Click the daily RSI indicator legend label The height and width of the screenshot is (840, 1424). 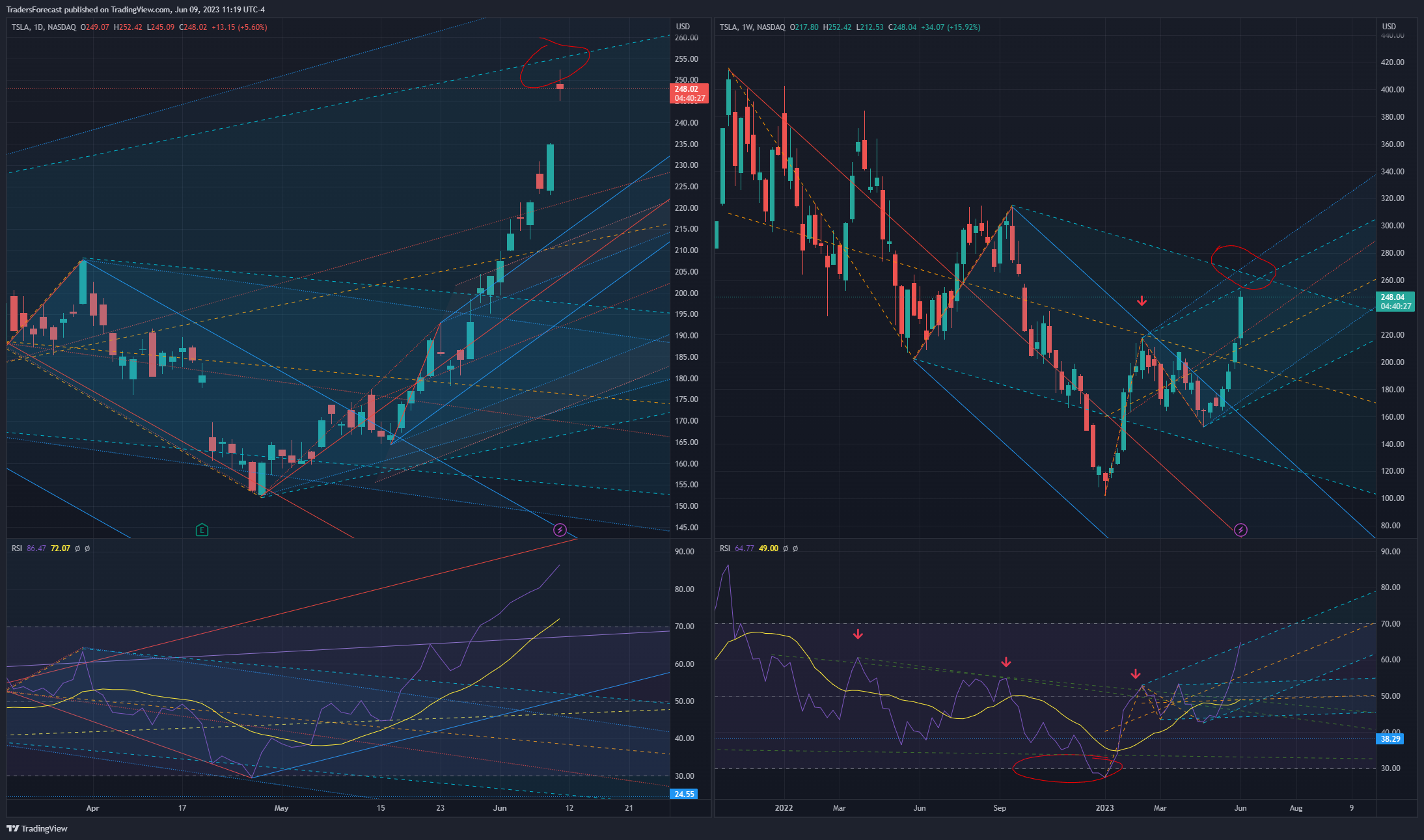[17, 549]
